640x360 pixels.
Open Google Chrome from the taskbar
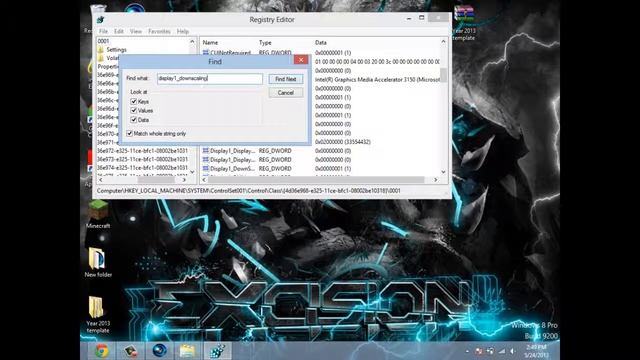102,351
